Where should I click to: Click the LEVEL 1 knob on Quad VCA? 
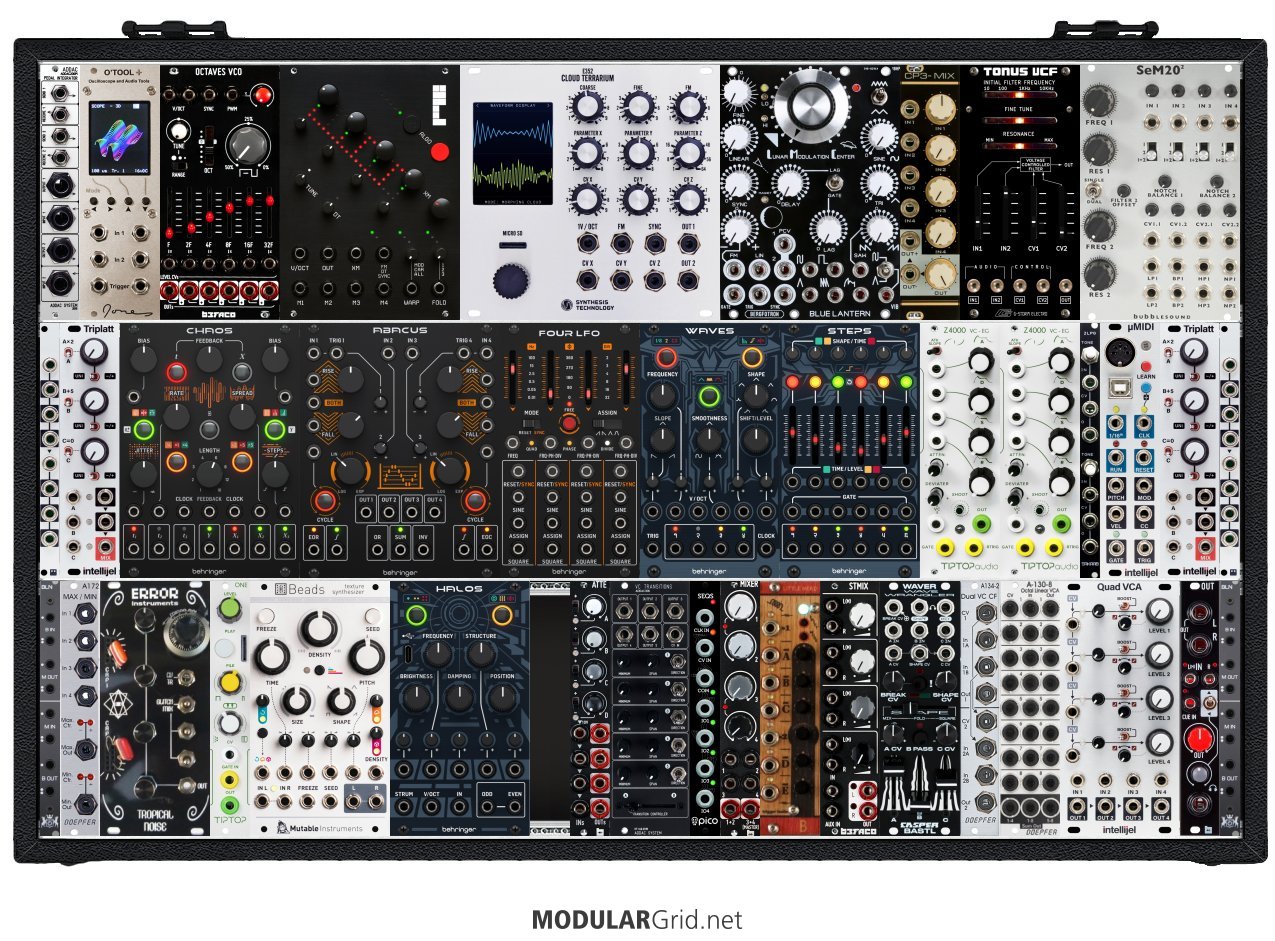(1158, 610)
